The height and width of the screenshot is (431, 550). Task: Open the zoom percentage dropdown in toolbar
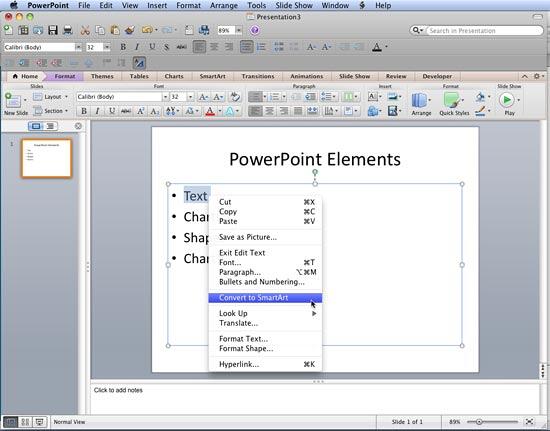click(239, 31)
